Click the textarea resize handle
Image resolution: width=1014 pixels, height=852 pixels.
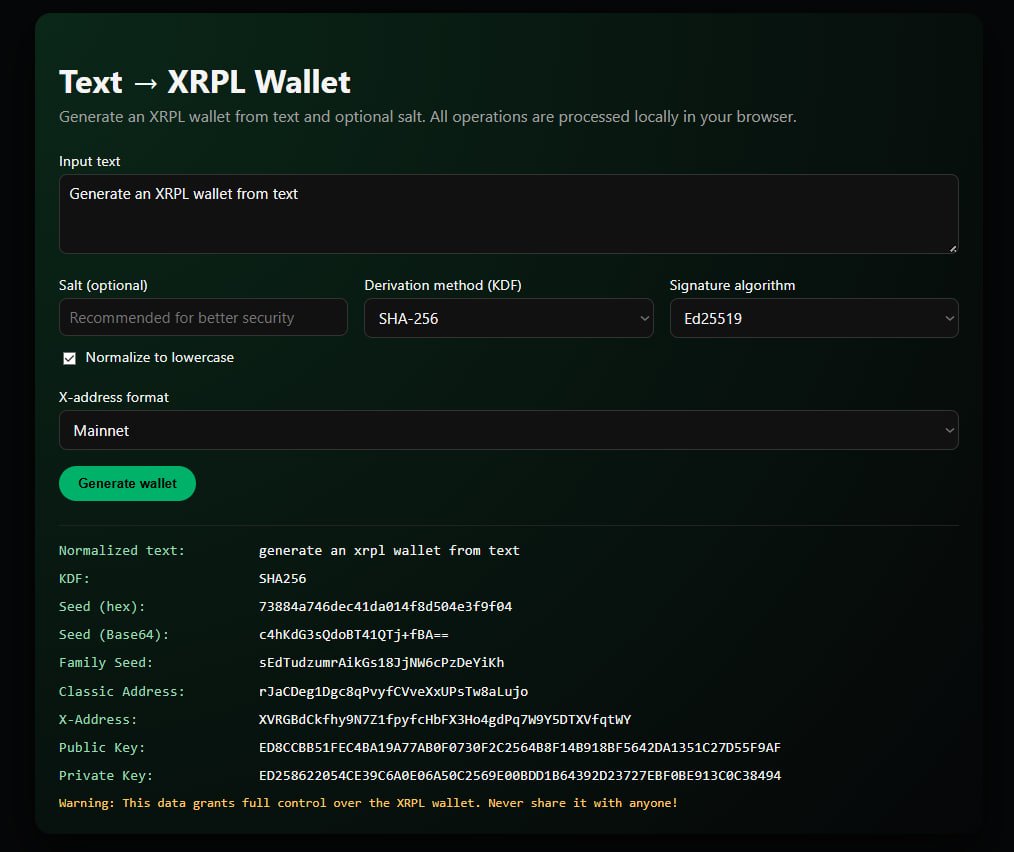click(x=953, y=249)
